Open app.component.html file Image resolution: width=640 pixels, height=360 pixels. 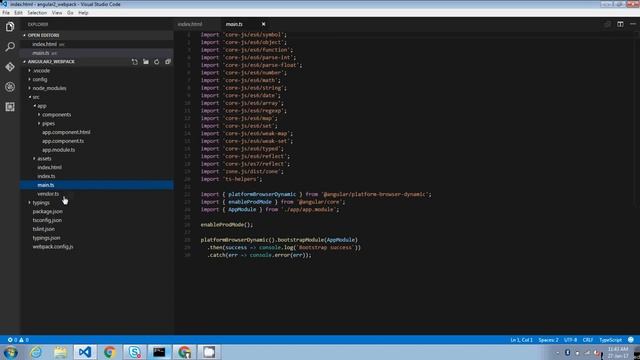tap(66, 132)
